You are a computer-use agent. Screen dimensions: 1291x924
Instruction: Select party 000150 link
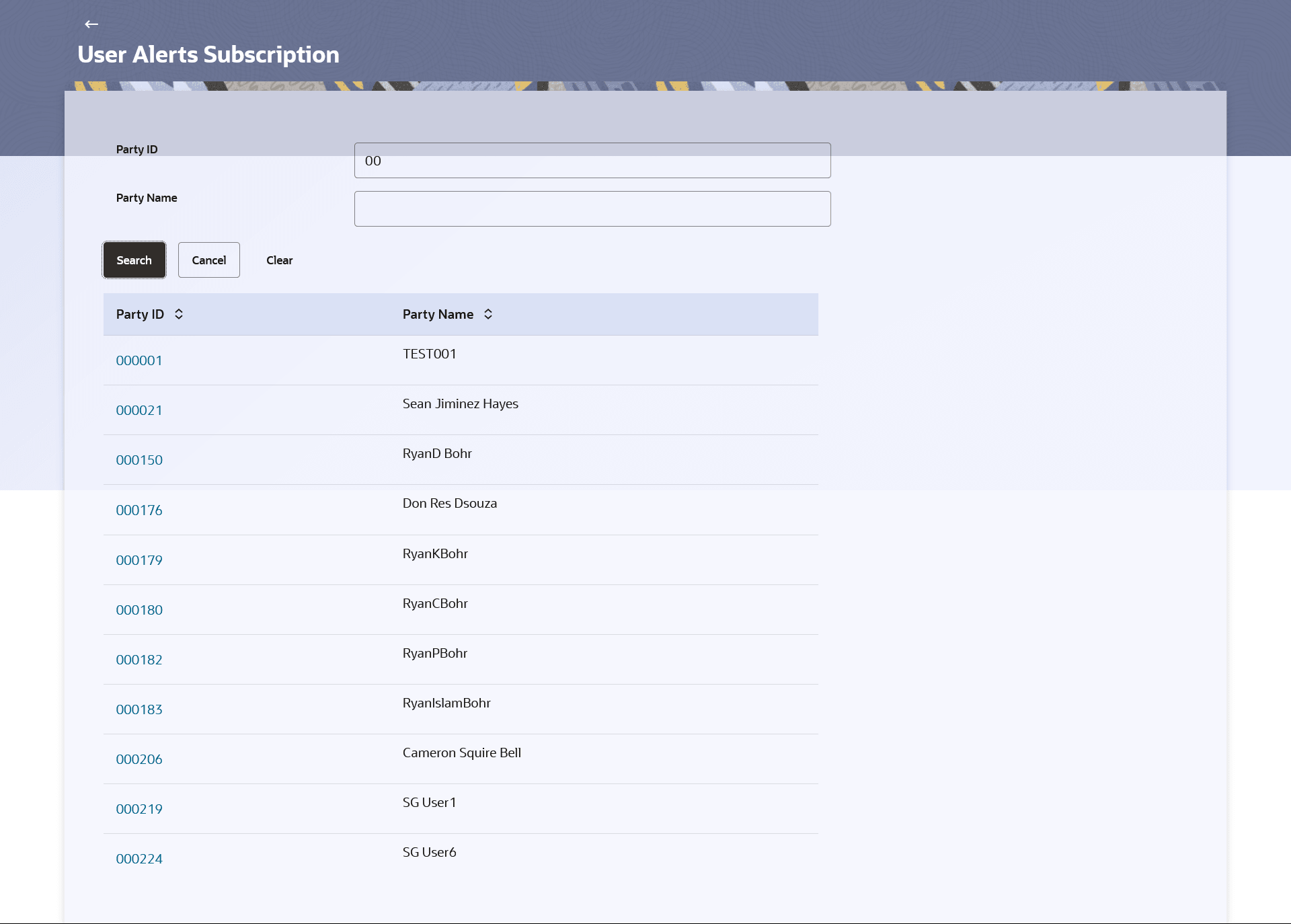[x=139, y=460]
